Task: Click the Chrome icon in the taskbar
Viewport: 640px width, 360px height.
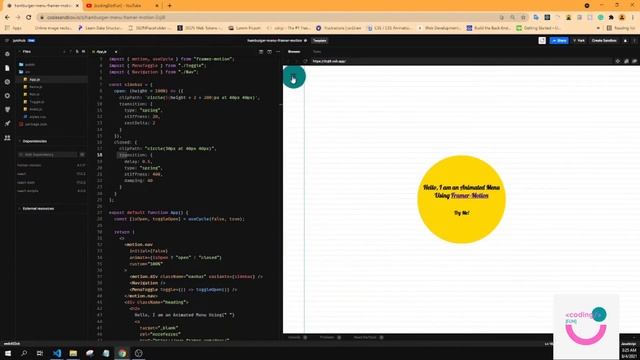Action: pos(122,353)
